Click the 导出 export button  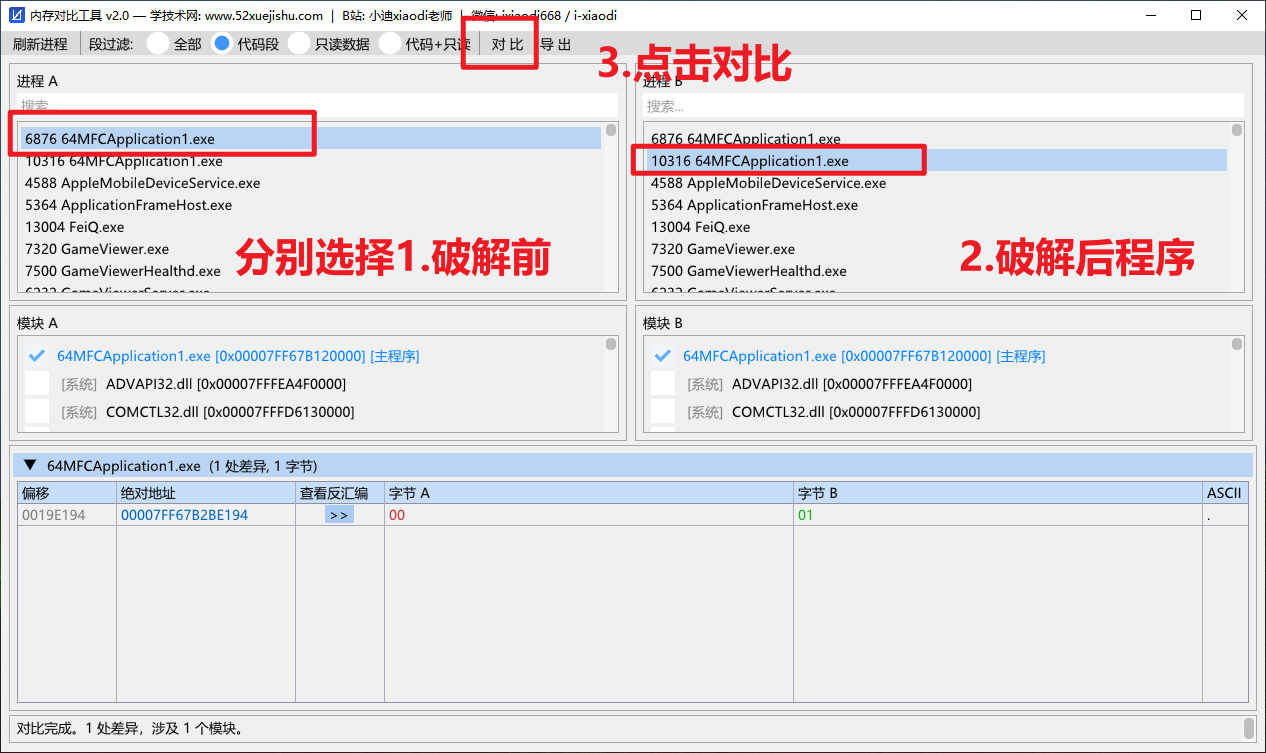coord(556,44)
